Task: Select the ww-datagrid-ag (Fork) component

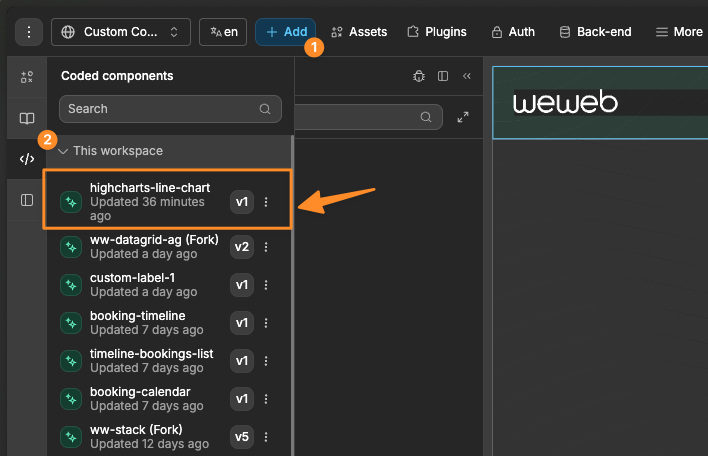Action: pyautogui.click(x=168, y=247)
